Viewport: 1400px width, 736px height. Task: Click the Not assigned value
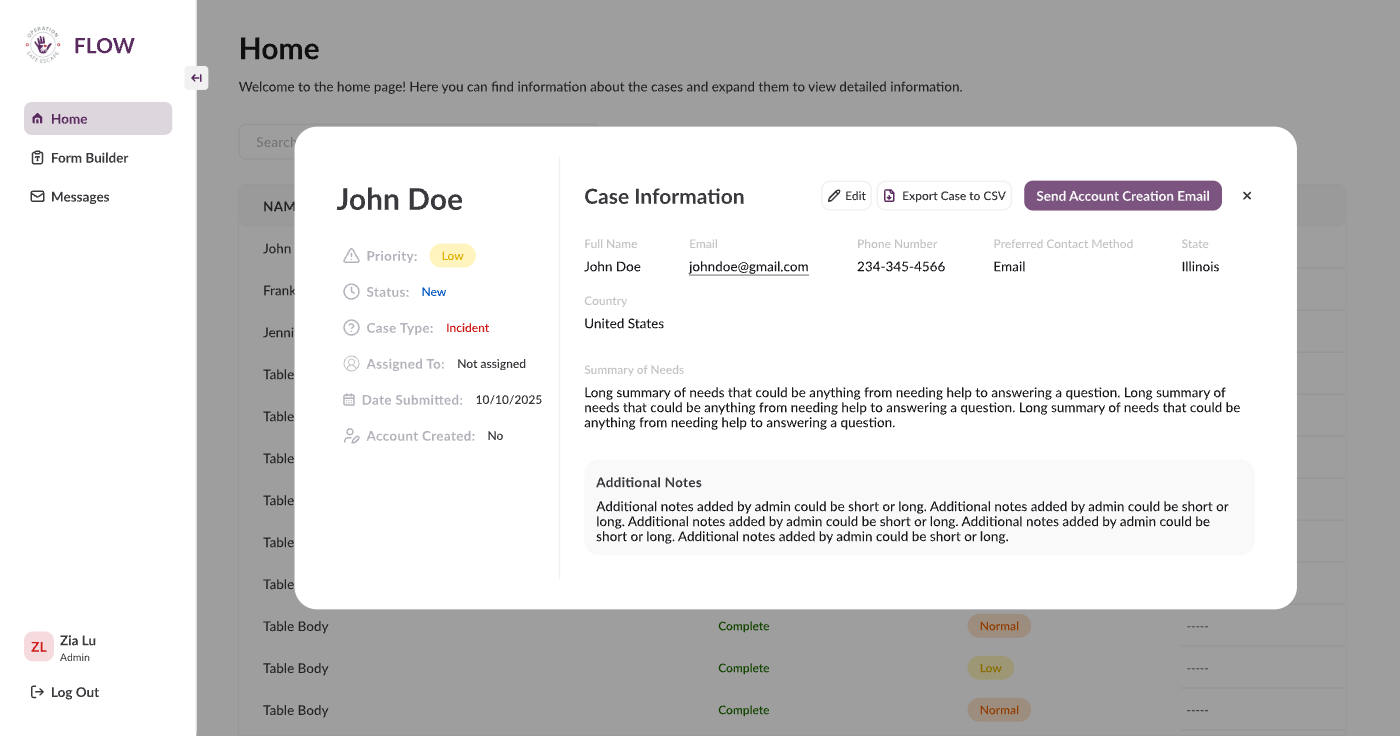pyautogui.click(x=491, y=364)
